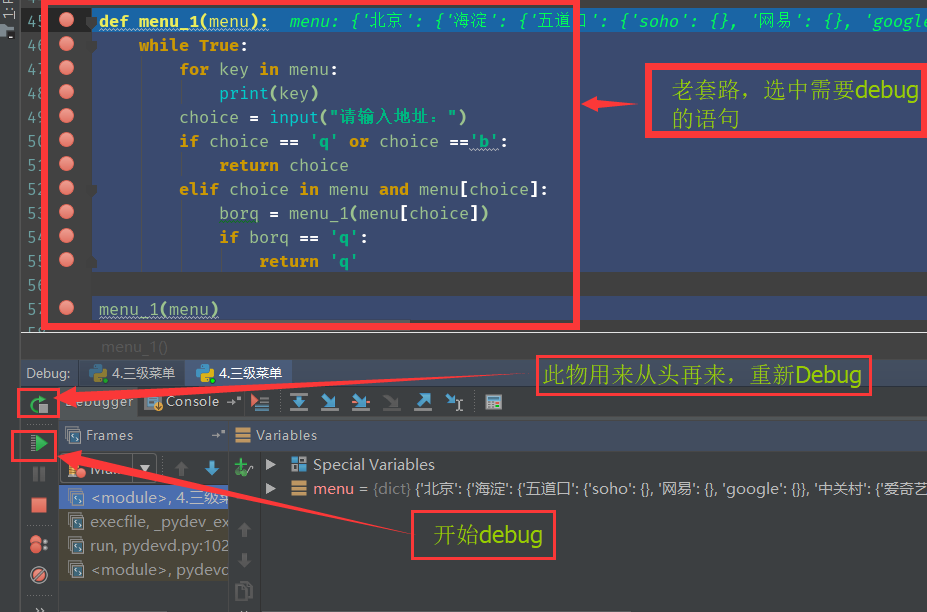Click the inline menu: {'北京' debug hint

pyautogui.click(x=608, y=21)
